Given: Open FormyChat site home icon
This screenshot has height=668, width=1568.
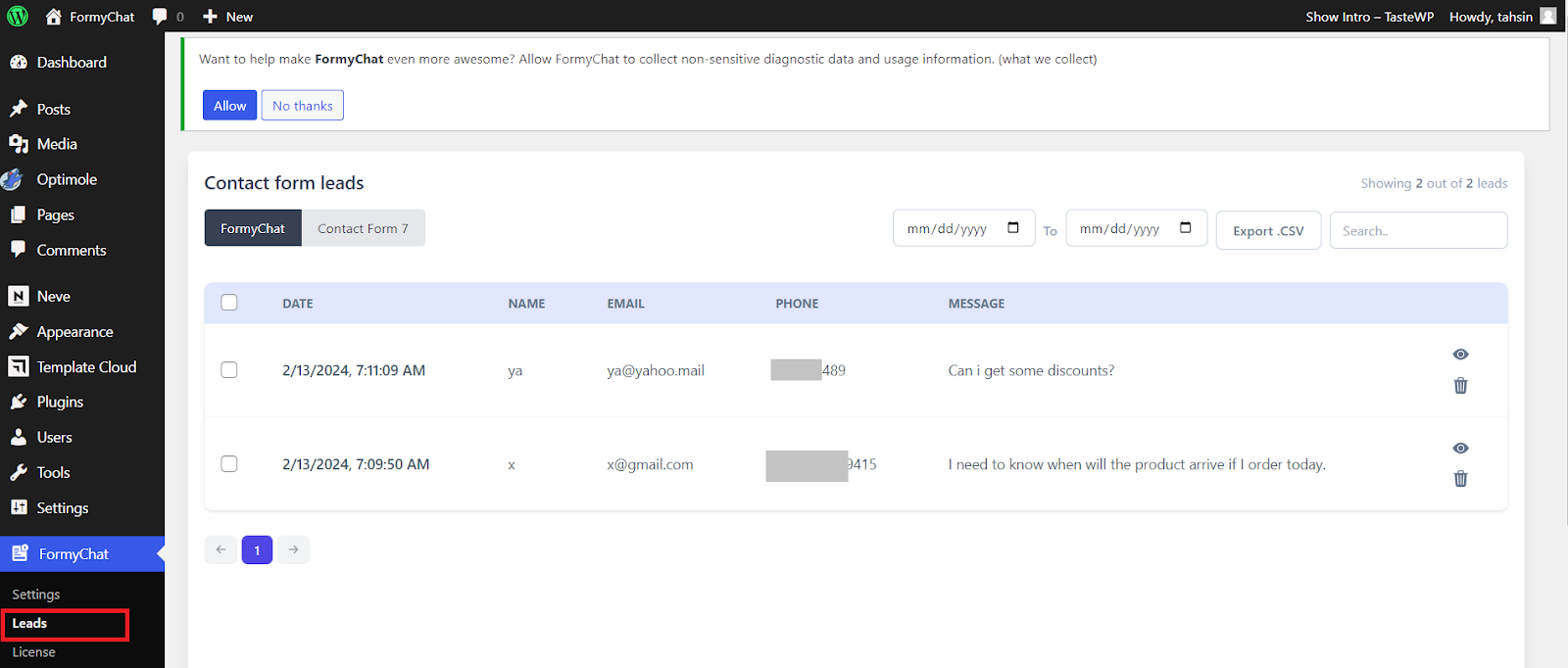Looking at the screenshot, I should [54, 17].
